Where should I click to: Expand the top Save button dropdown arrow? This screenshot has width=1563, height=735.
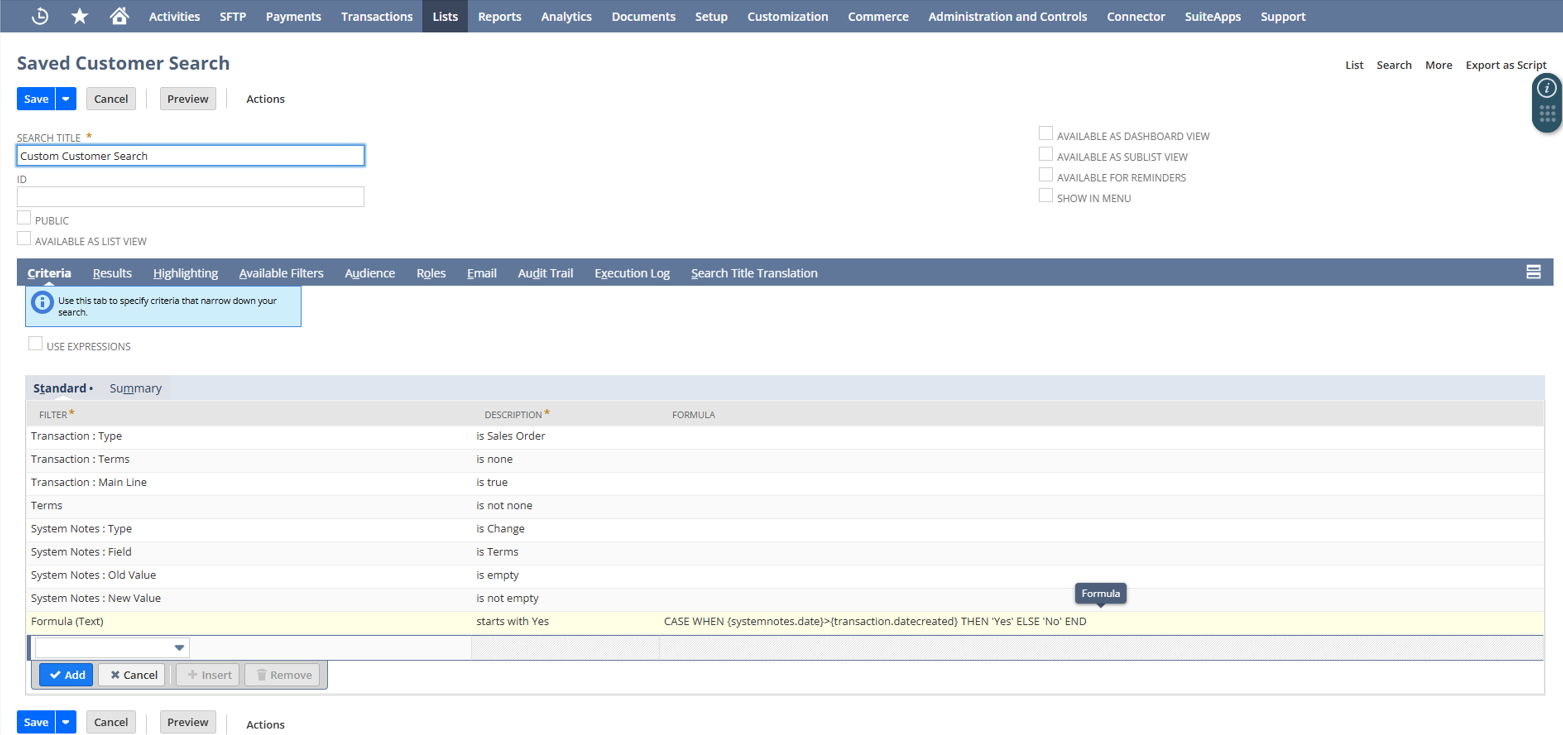66,99
